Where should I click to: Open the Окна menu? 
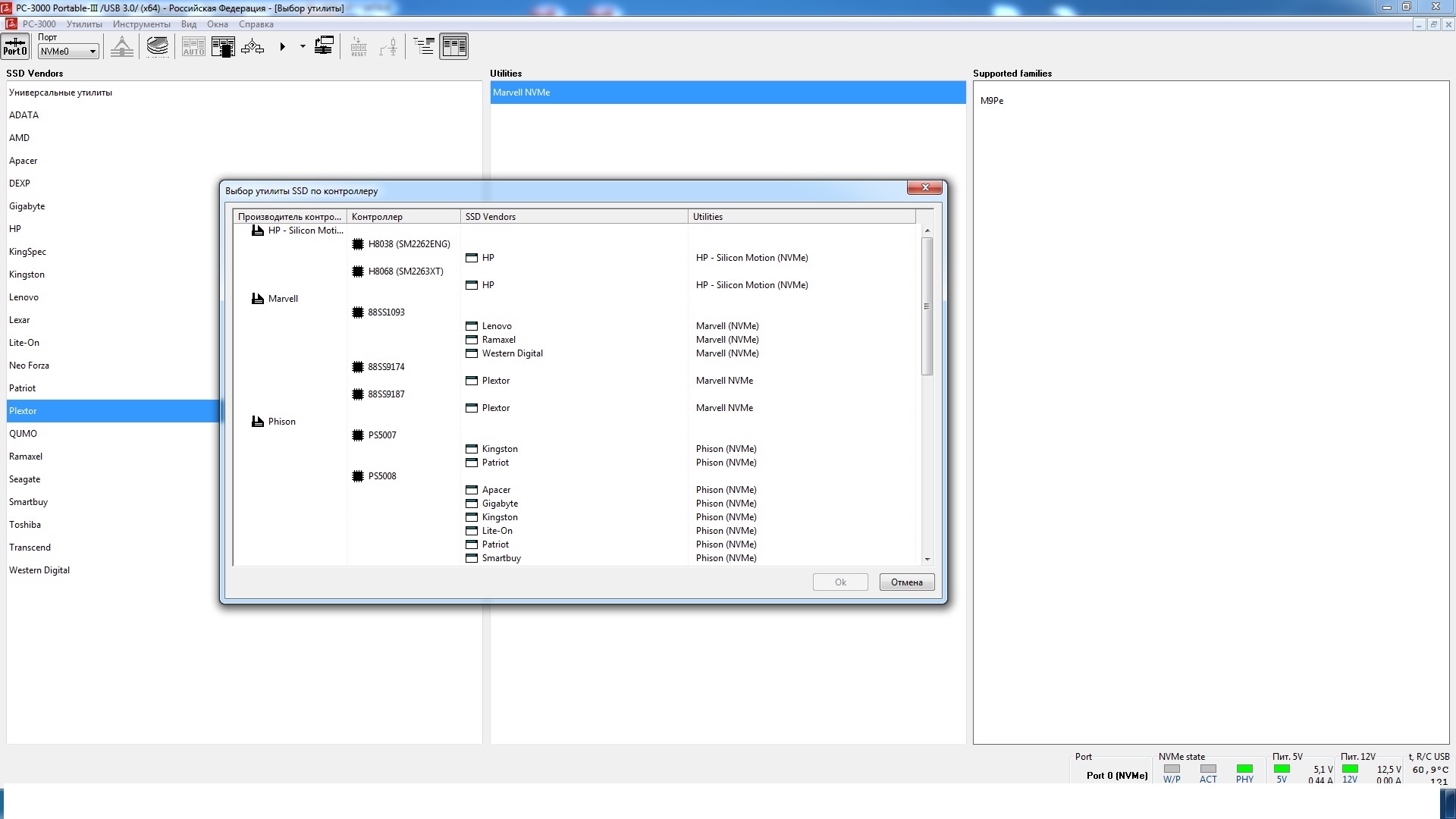(218, 24)
